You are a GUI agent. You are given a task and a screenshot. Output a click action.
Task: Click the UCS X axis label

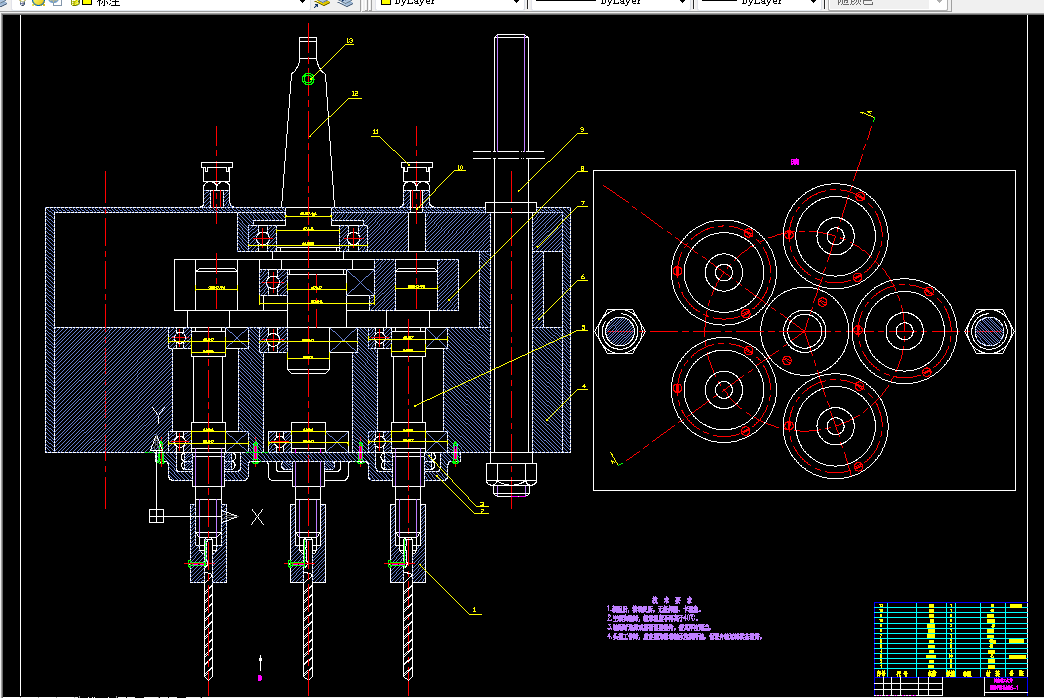pyautogui.click(x=257, y=517)
